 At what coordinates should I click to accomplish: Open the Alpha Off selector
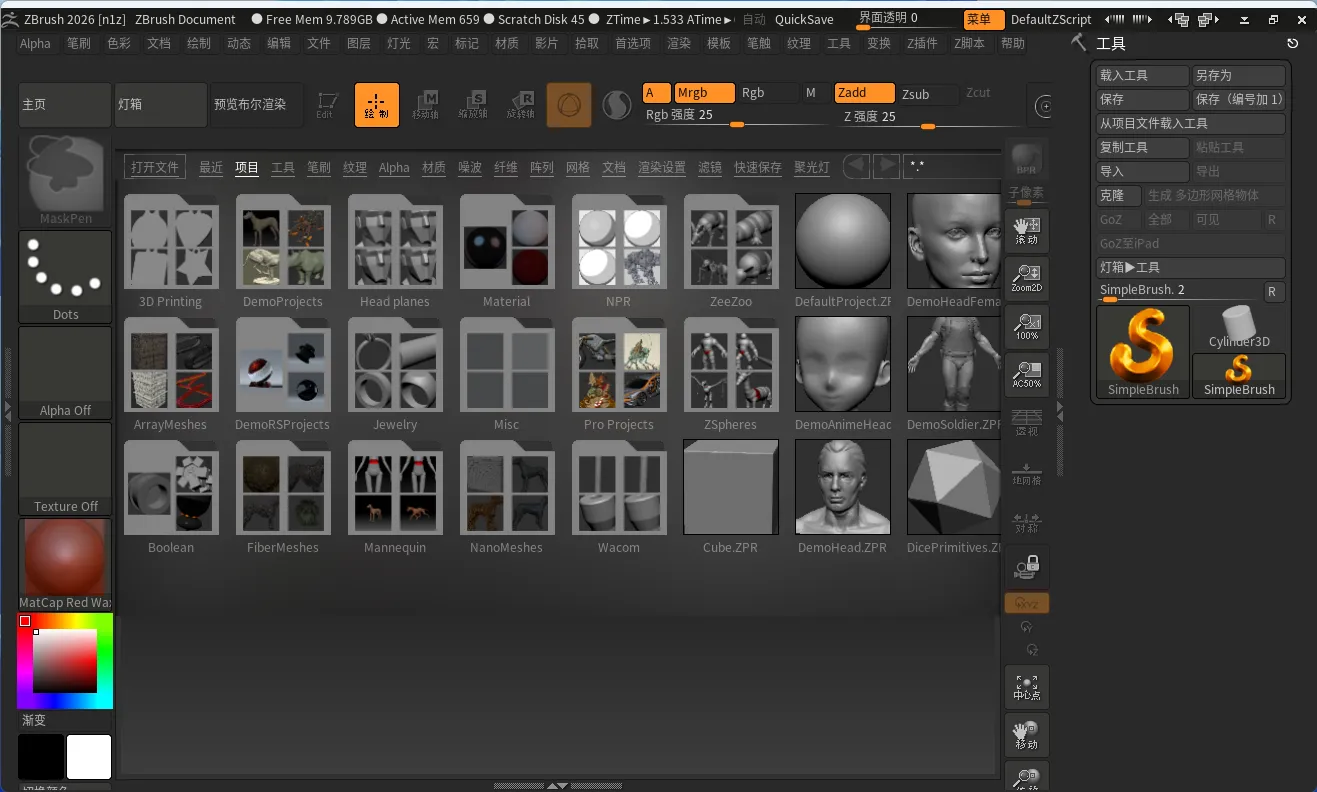coord(65,373)
